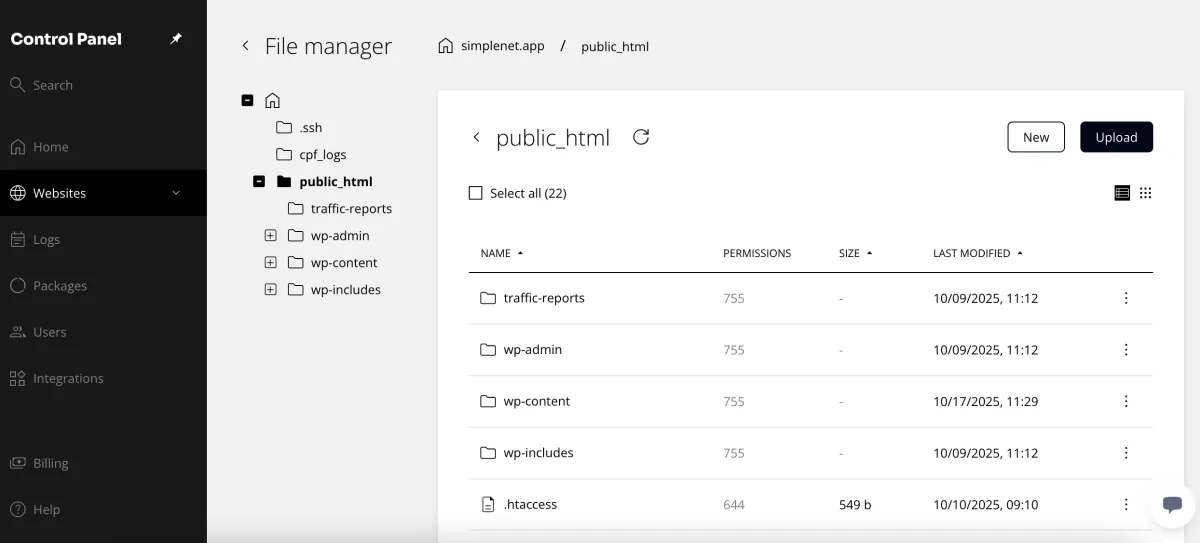1200x543 pixels.
Task: Click the Control Panel logo text
Action: tap(66, 39)
